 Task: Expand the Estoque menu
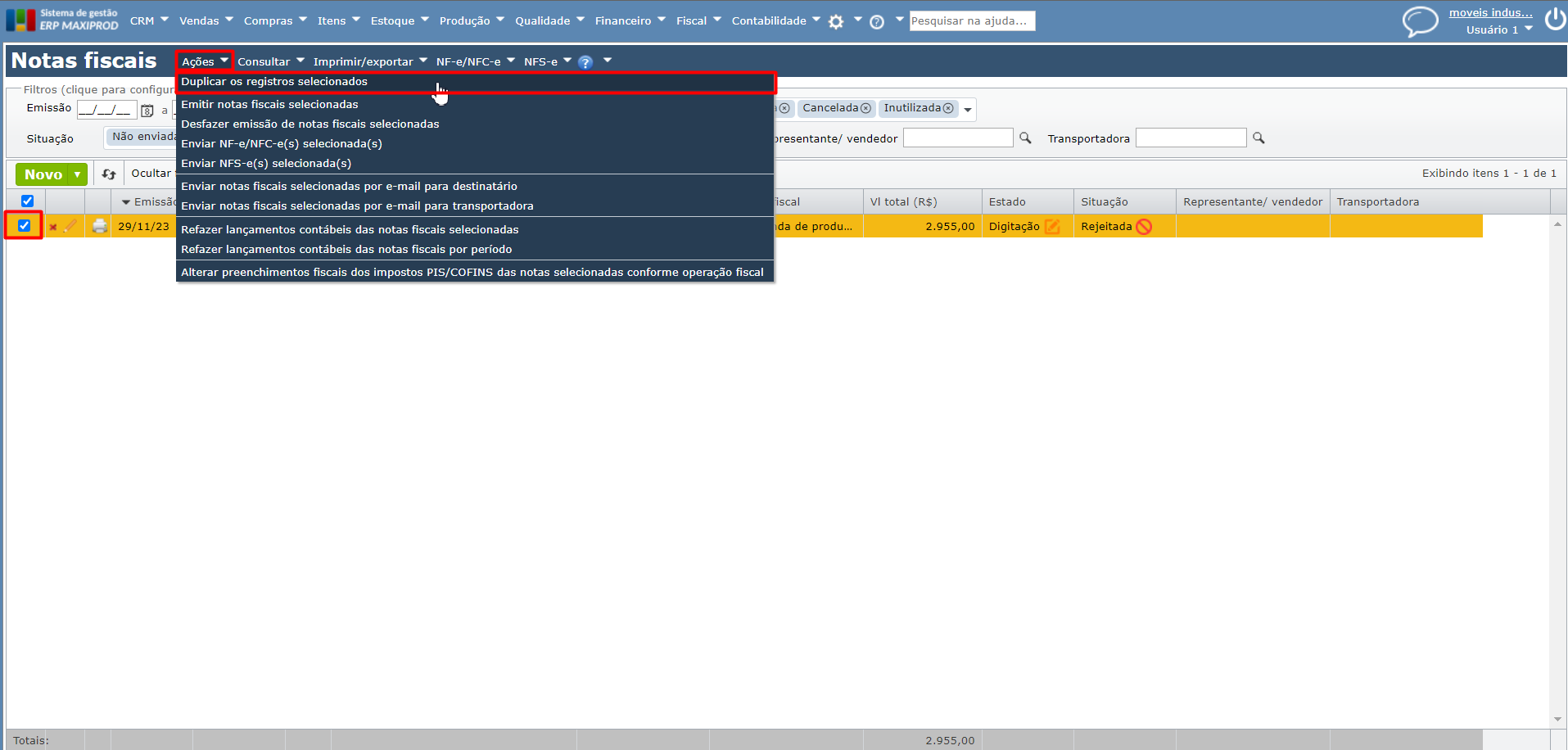click(400, 20)
